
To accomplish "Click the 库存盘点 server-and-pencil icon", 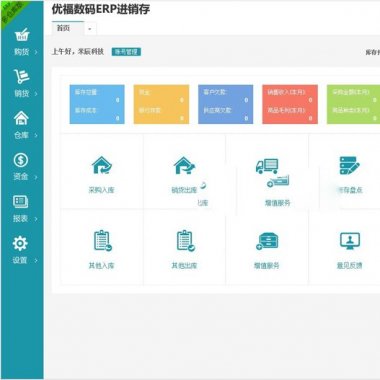I will 349,165.
